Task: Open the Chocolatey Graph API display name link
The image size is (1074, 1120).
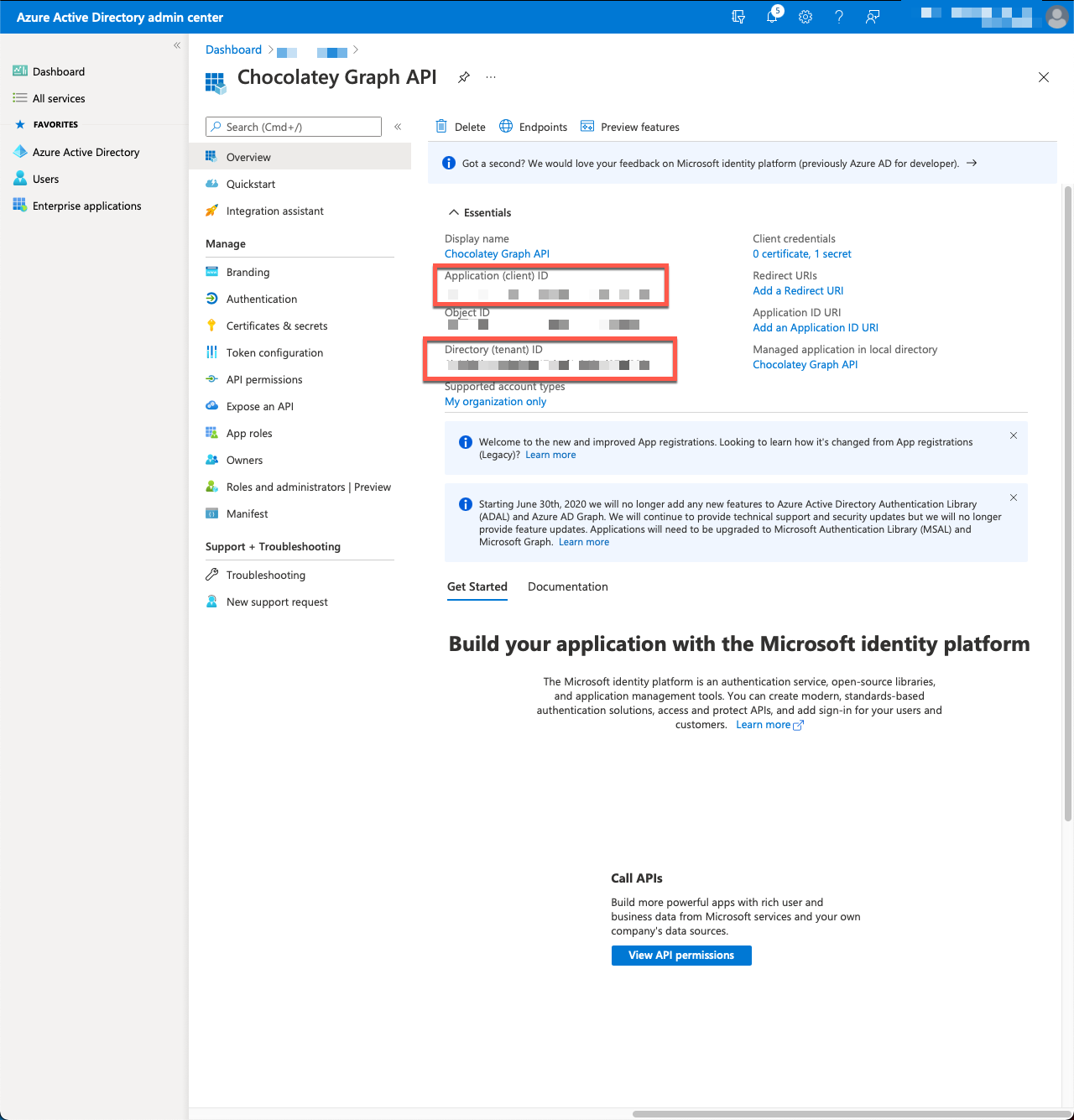Action: (497, 254)
